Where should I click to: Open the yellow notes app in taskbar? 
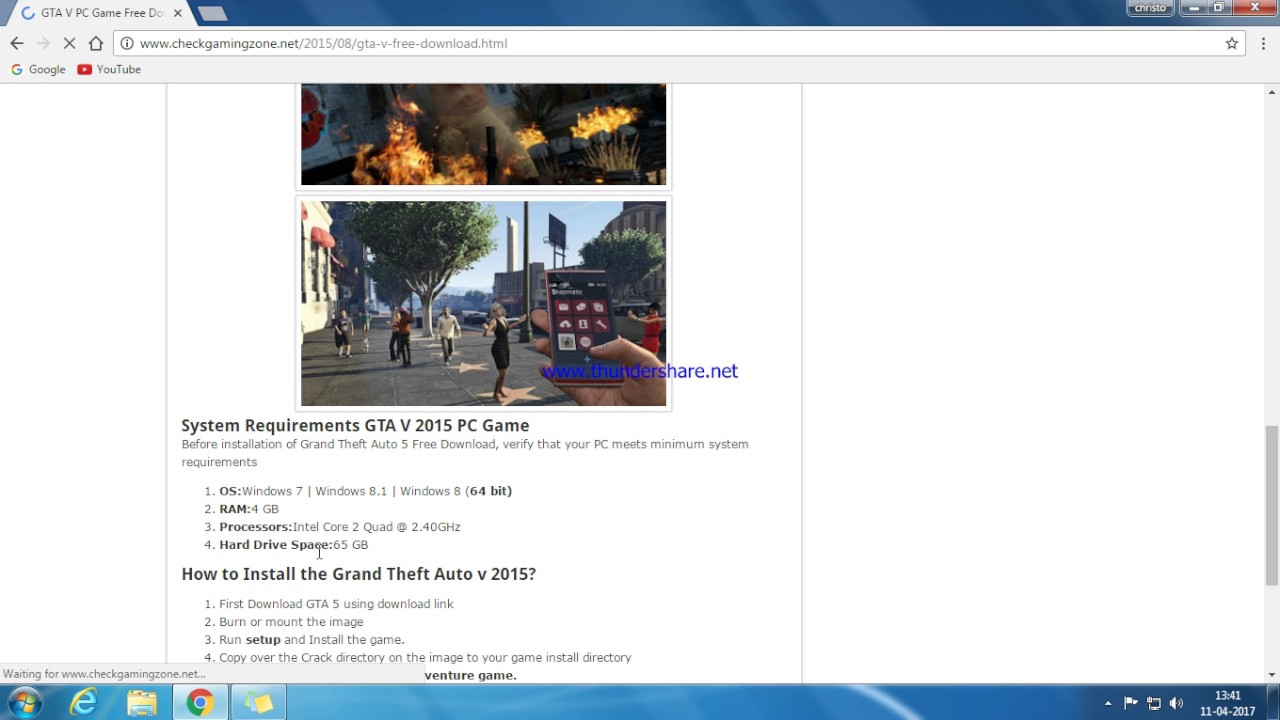point(258,703)
